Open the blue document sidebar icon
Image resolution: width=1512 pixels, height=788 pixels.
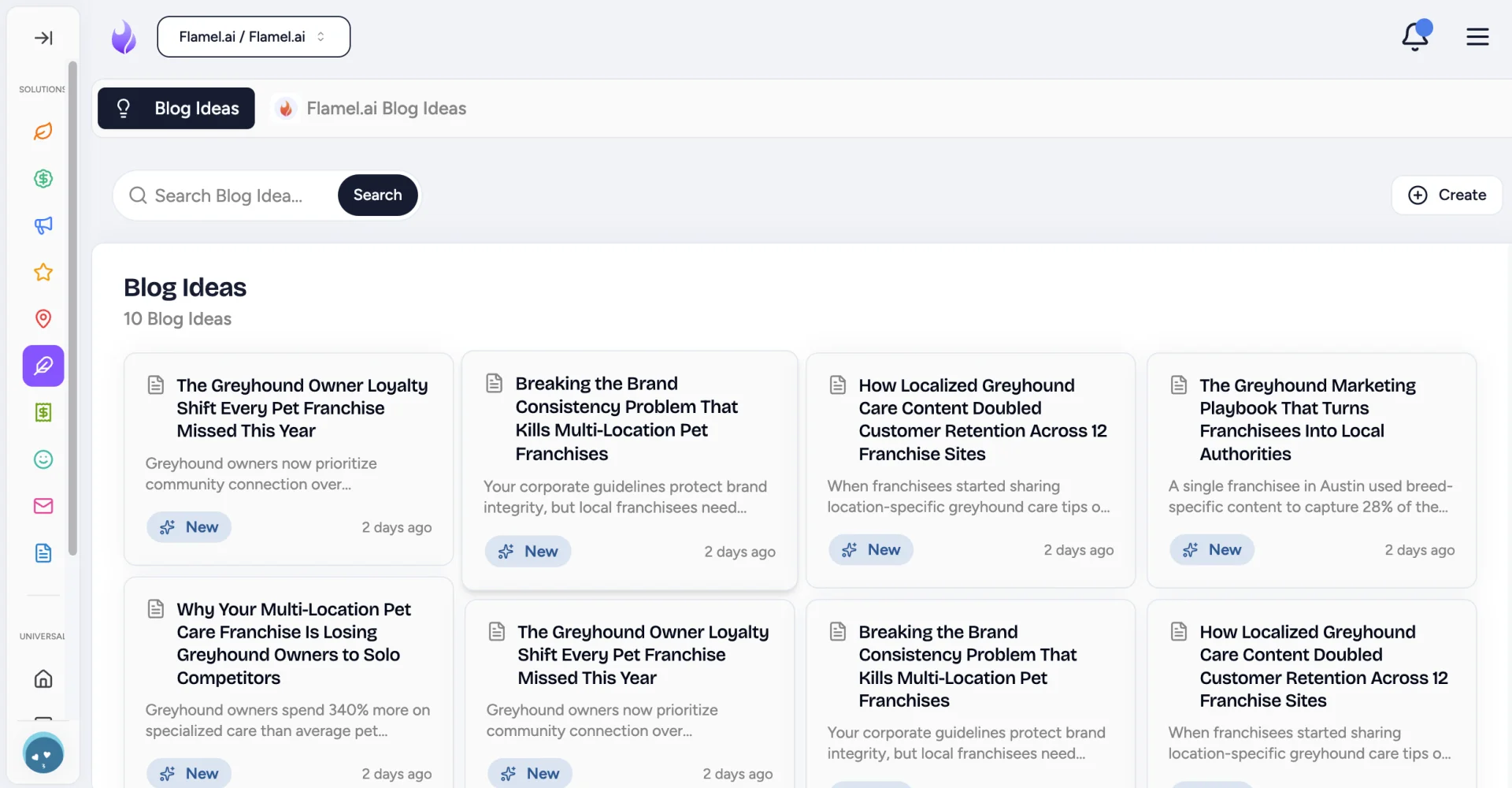point(43,553)
